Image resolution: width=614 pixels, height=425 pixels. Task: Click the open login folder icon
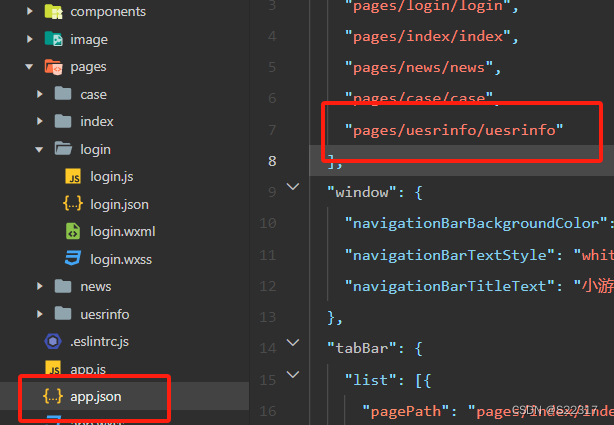tap(63, 149)
